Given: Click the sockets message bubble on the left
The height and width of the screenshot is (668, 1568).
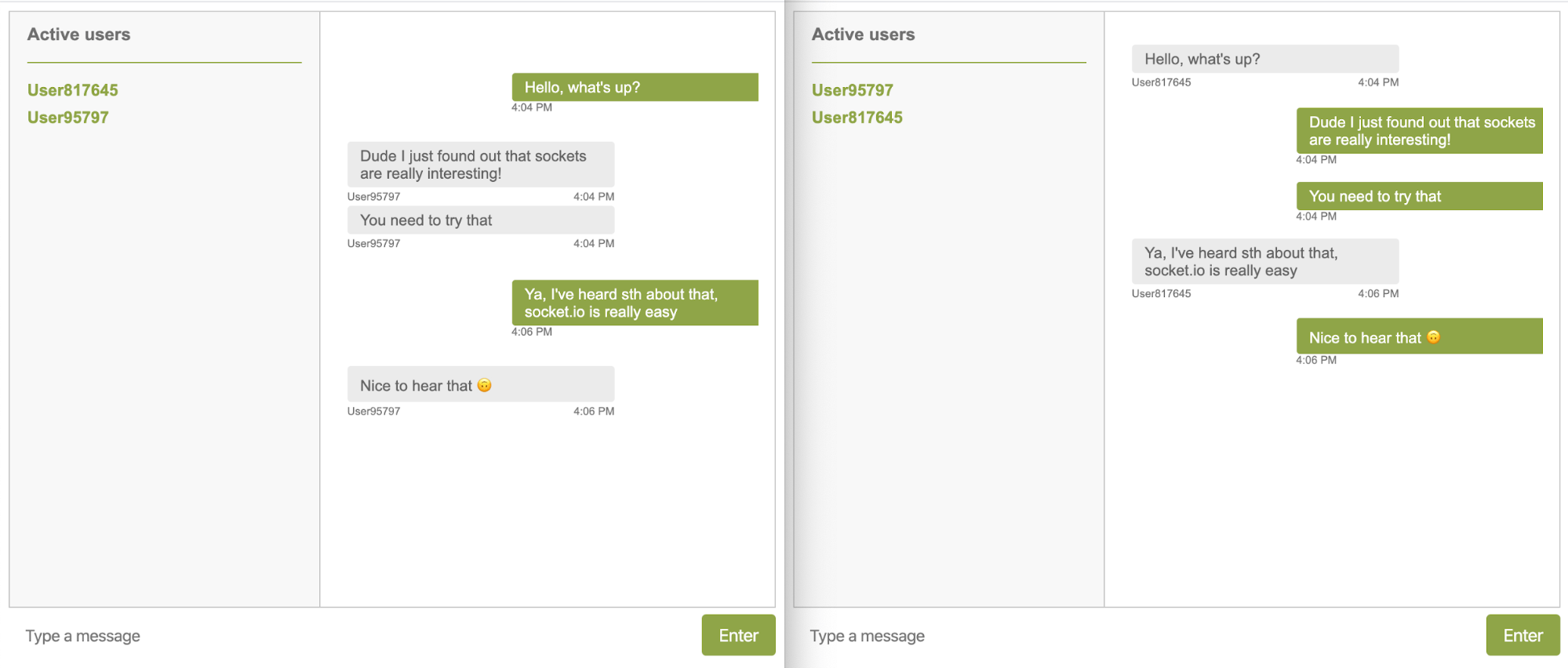Looking at the screenshot, I should point(480,165).
